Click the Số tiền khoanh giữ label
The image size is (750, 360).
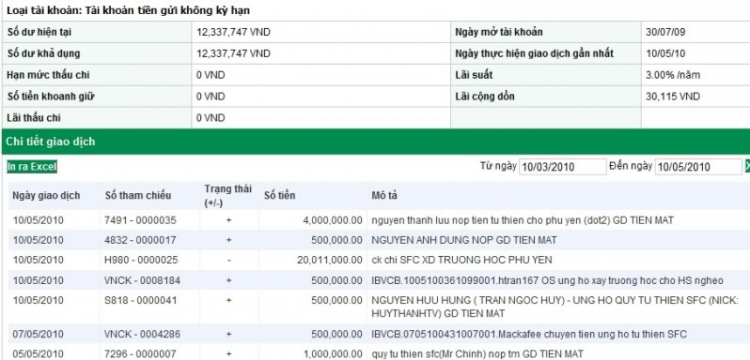pyautogui.click(x=51, y=96)
